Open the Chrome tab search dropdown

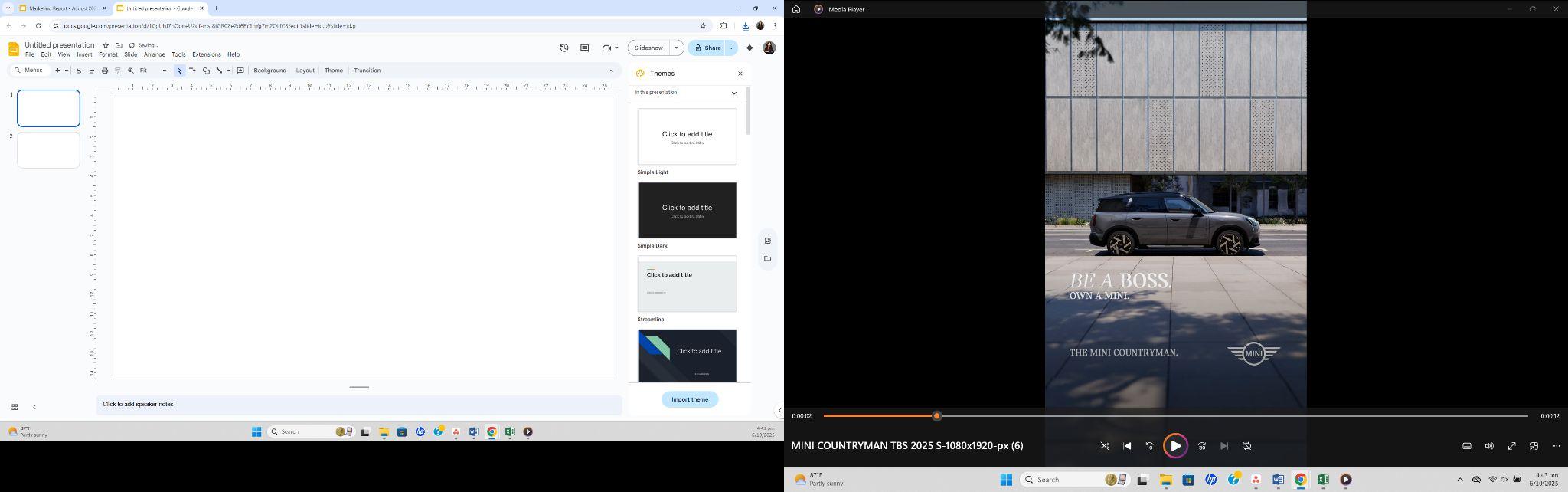[x=8, y=8]
